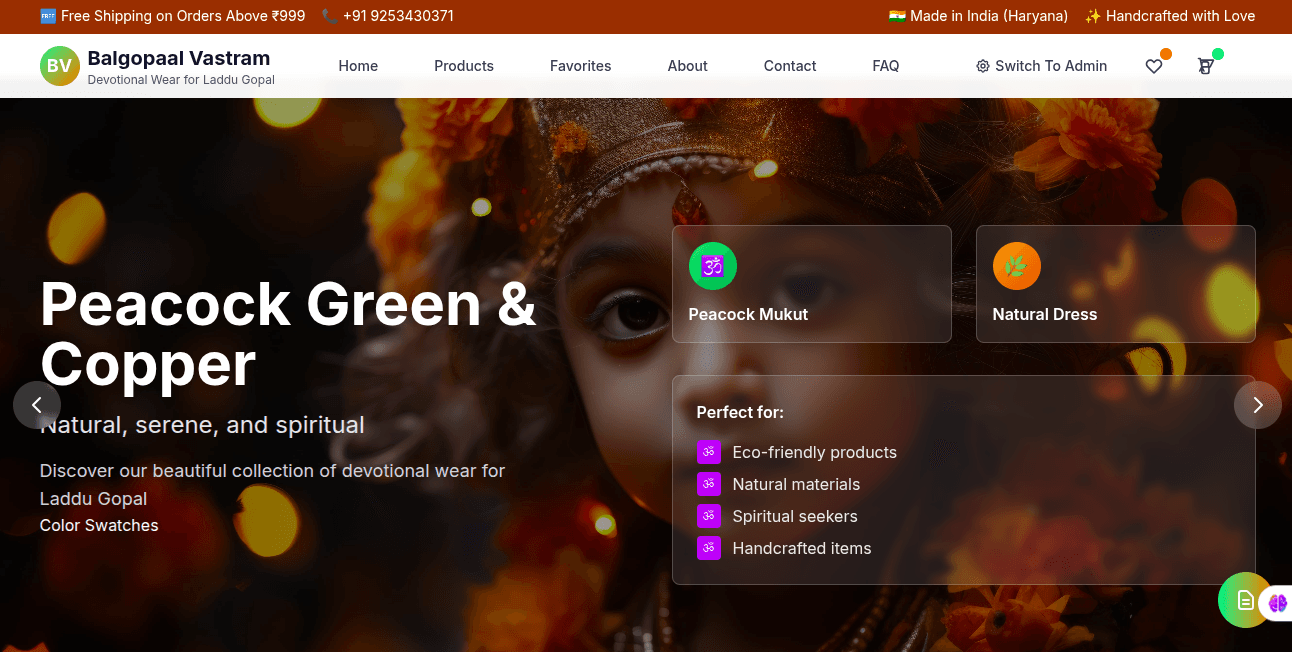Go to the previous hero slide

tap(37, 405)
